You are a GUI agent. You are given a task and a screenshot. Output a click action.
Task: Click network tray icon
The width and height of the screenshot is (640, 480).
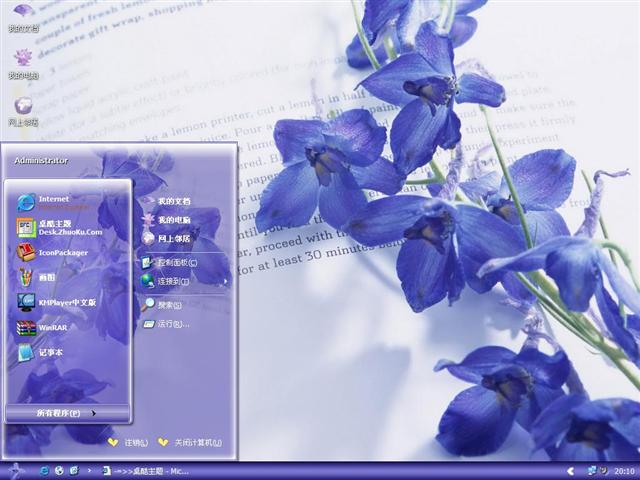(x=591, y=471)
